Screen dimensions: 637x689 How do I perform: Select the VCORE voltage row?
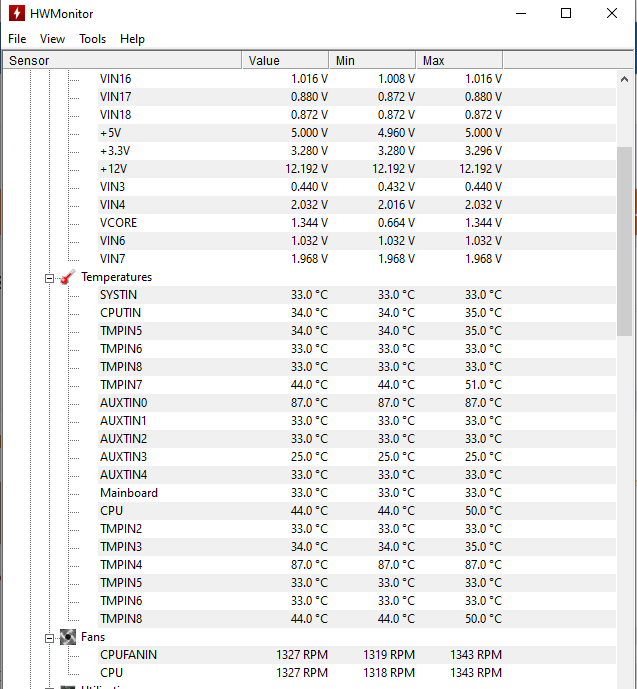tap(357, 223)
